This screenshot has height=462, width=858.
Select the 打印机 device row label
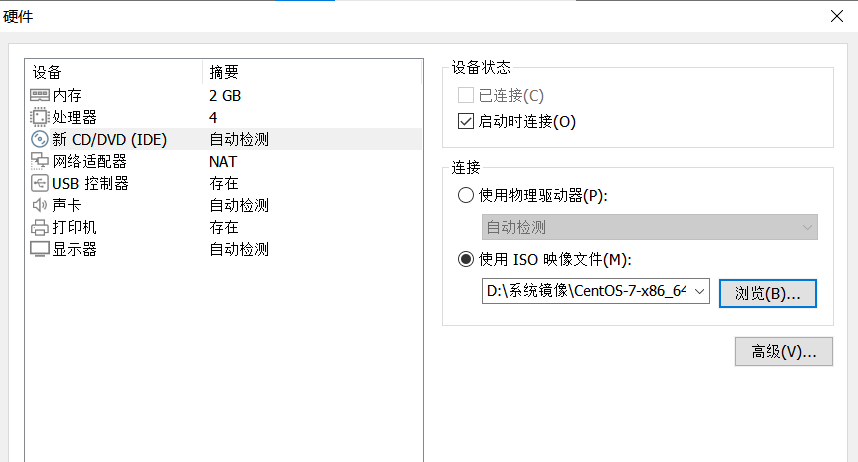coord(74,227)
